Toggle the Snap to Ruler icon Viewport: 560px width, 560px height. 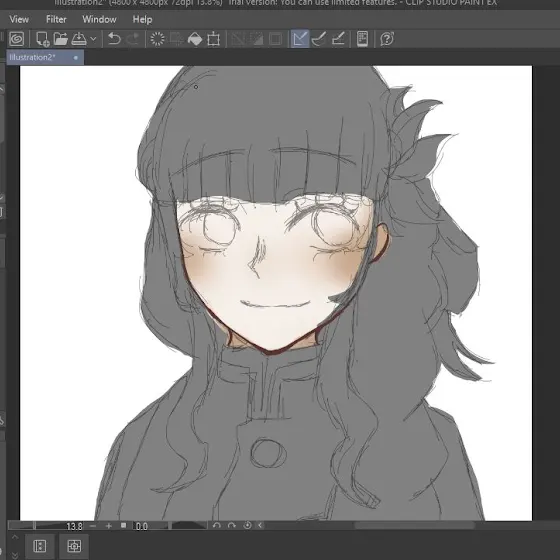tap(300, 39)
